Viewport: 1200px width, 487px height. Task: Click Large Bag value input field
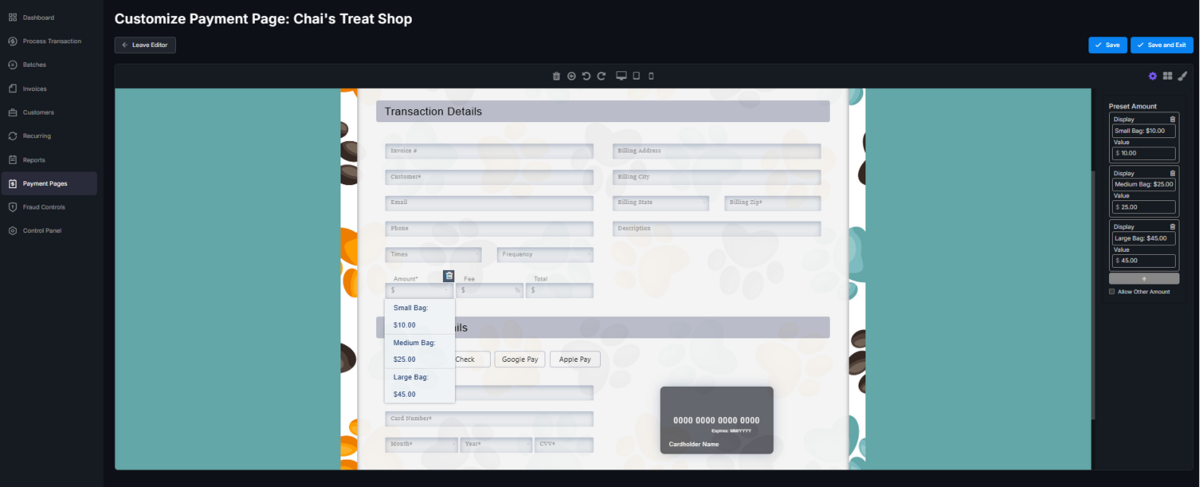(1145, 260)
